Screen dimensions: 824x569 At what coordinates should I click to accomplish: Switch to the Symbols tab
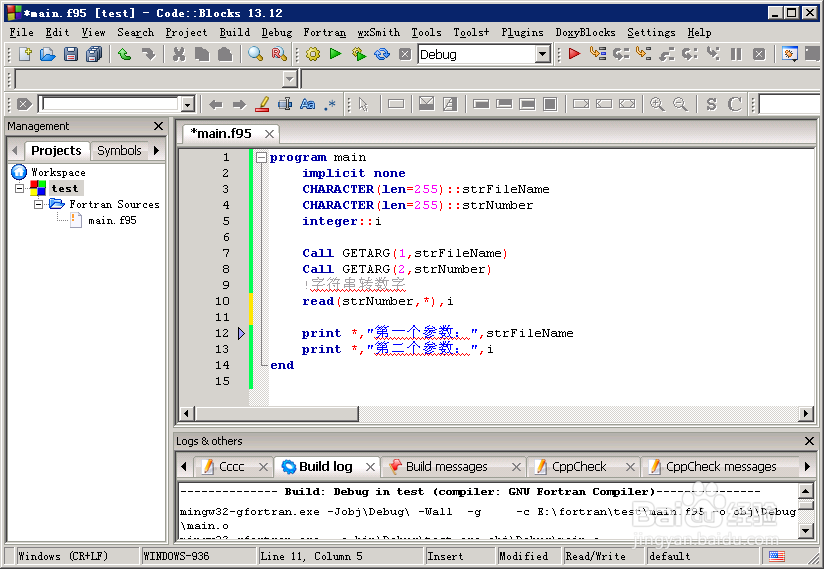click(119, 151)
